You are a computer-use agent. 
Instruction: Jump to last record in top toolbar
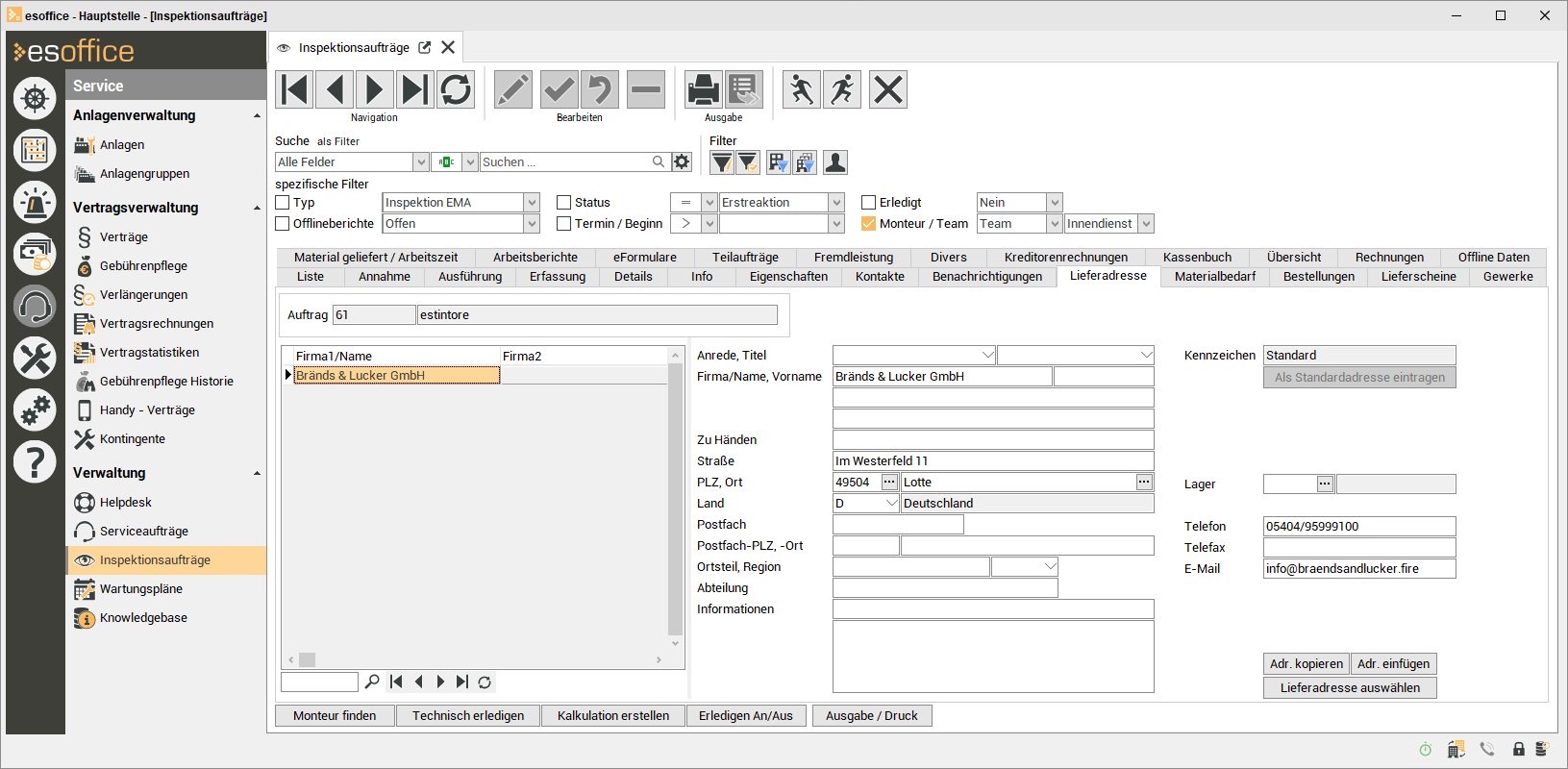[415, 89]
